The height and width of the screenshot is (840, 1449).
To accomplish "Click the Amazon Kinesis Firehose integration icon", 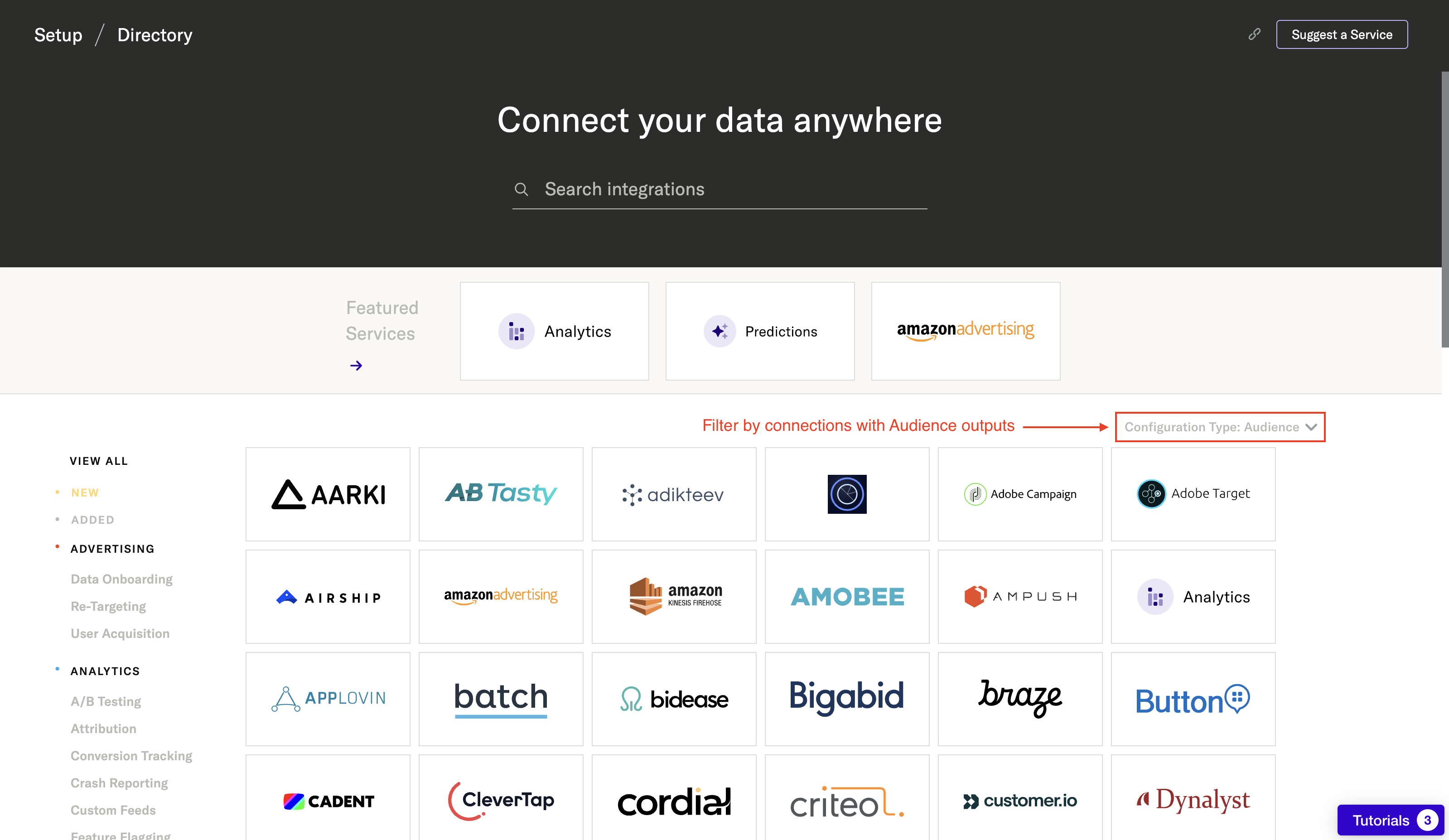I will 674,597.
